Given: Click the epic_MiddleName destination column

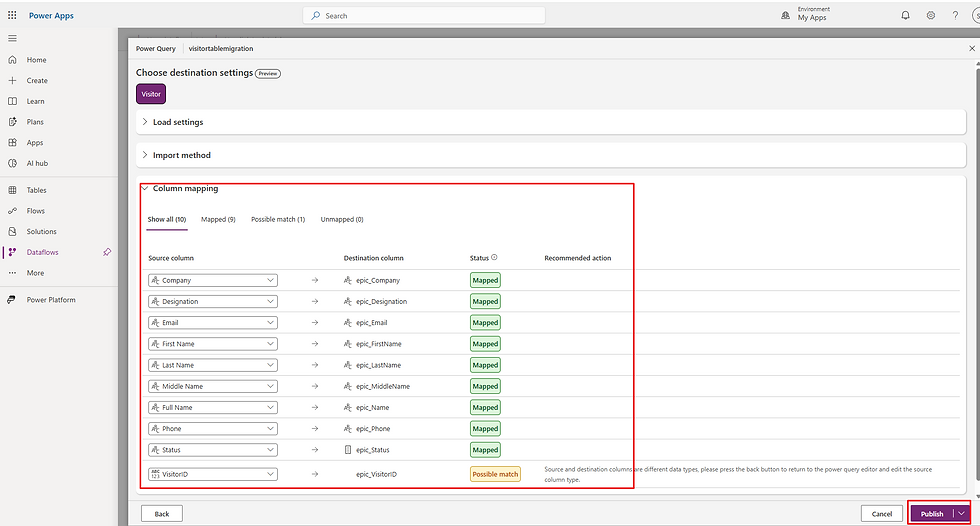Looking at the screenshot, I should click(x=383, y=387).
